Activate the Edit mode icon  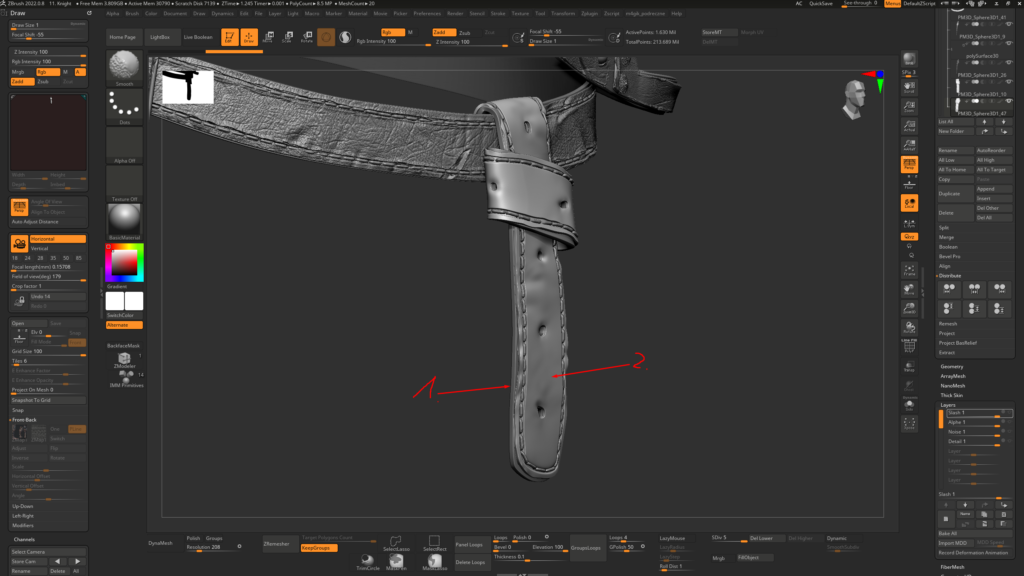click(x=229, y=37)
